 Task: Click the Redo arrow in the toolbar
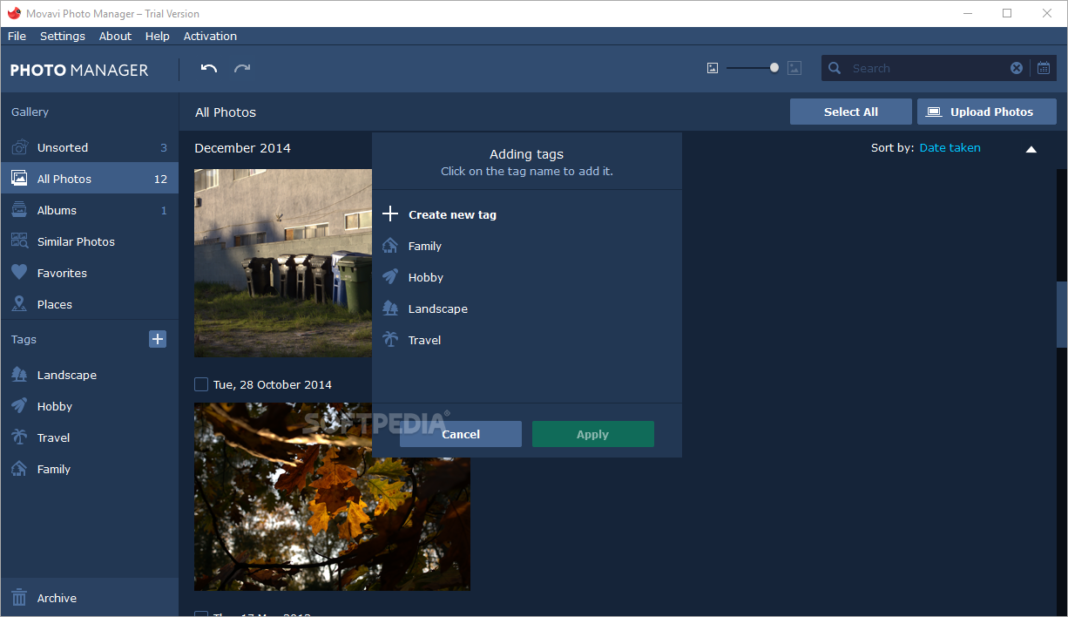click(x=241, y=68)
